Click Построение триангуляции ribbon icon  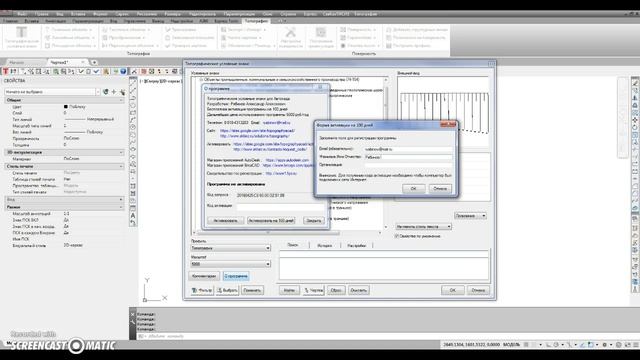tap(321, 37)
